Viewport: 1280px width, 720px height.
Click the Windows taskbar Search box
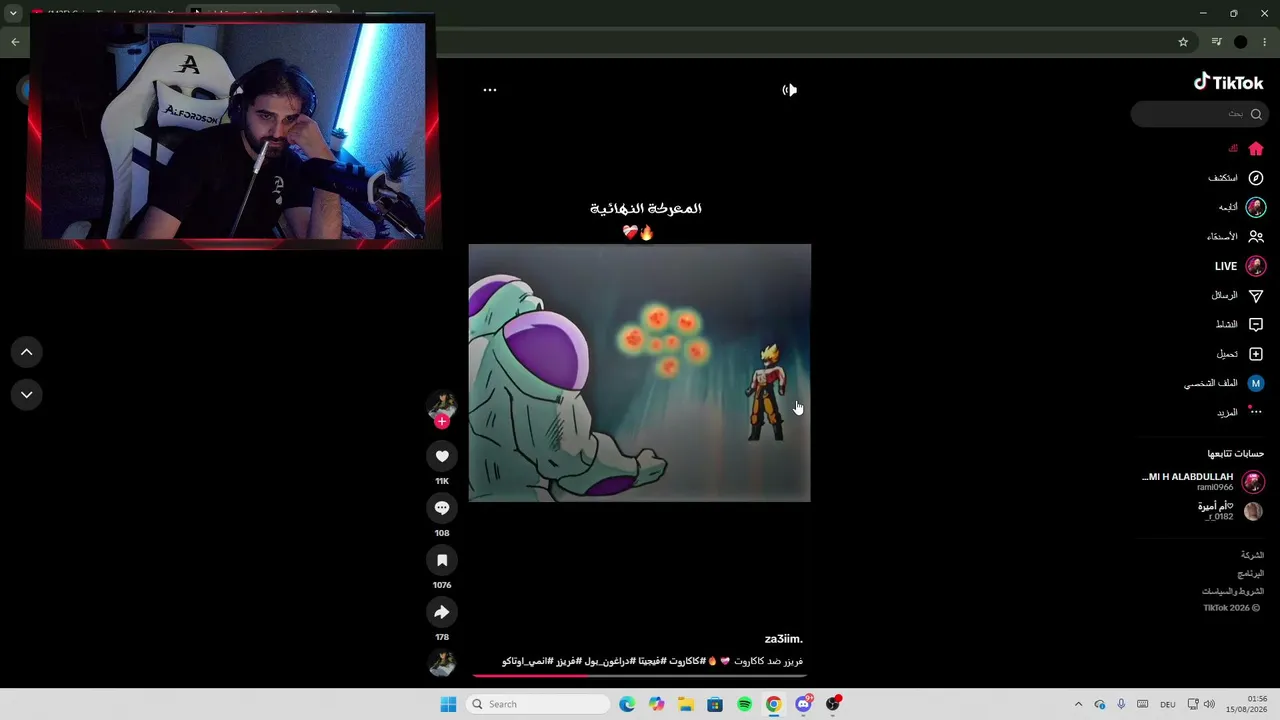[x=540, y=704]
